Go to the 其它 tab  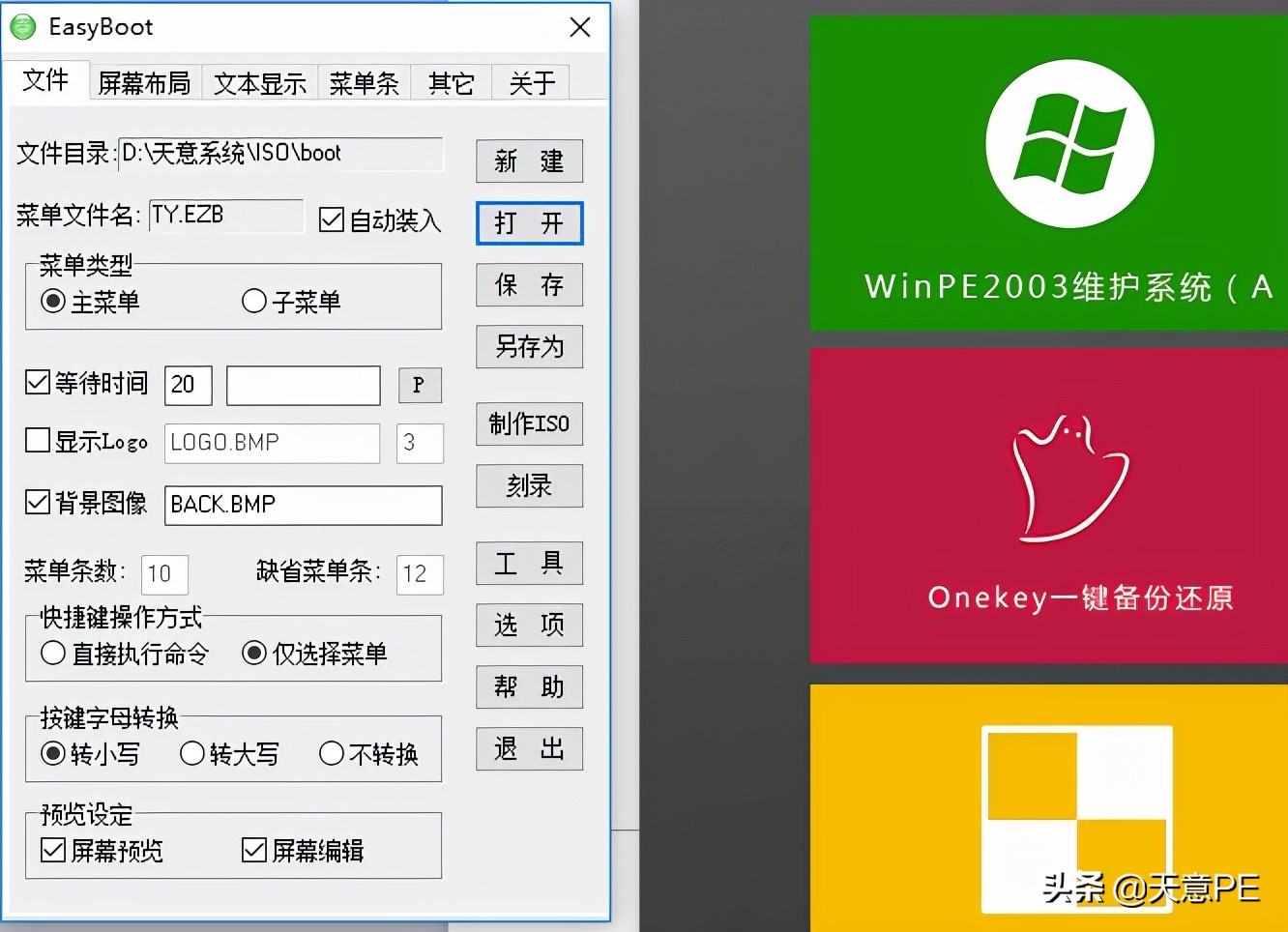coord(452,83)
